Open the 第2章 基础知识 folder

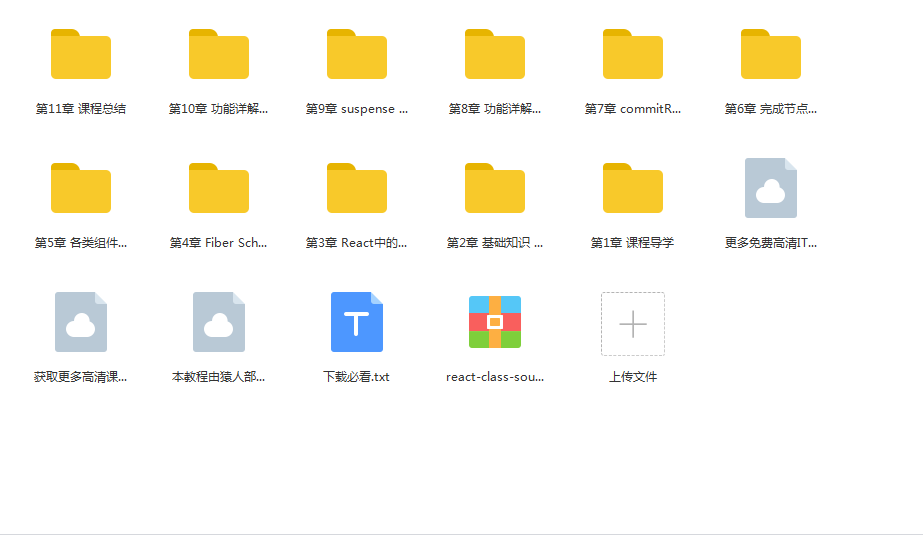point(495,189)
